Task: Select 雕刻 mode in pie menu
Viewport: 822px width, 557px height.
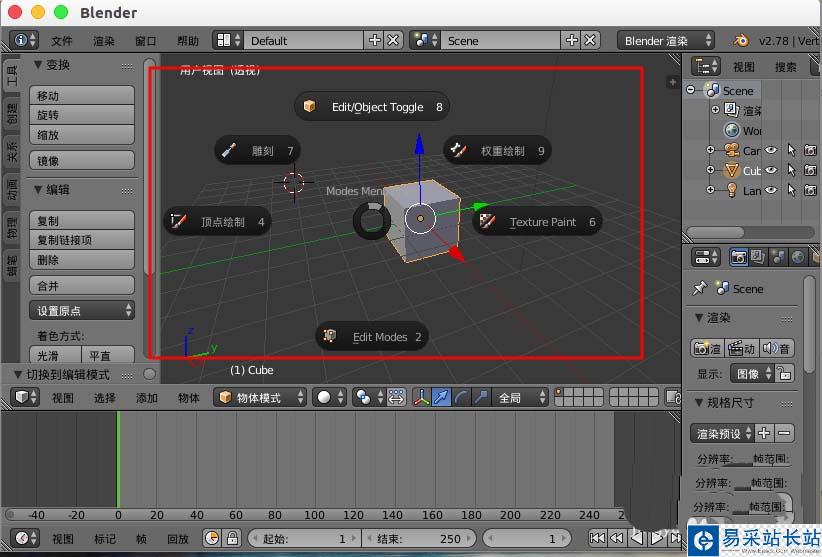Action: pyautogui.click(x=257, y=151)
